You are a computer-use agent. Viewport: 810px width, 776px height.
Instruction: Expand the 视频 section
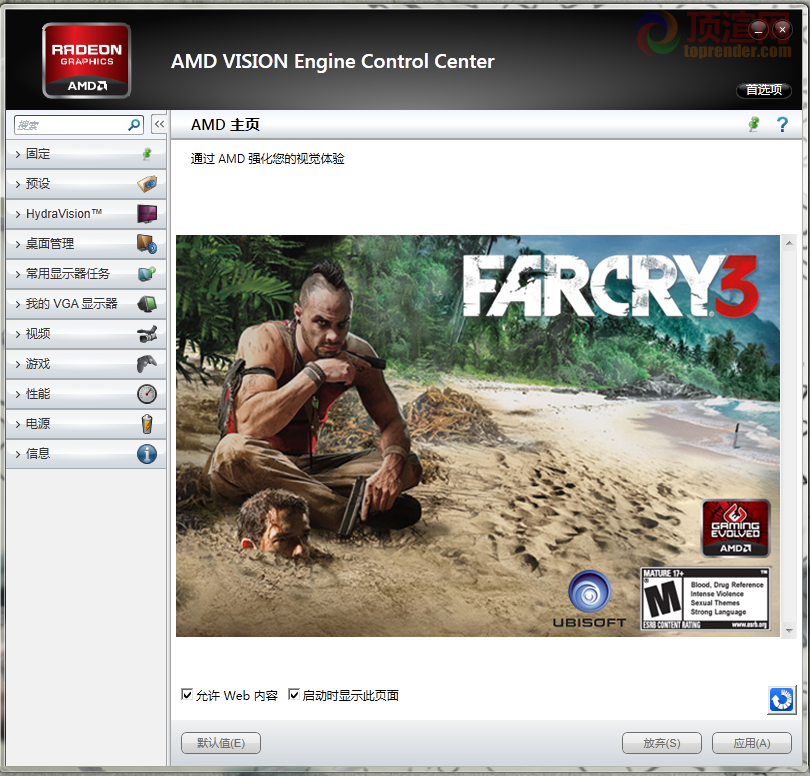point(86,334)
